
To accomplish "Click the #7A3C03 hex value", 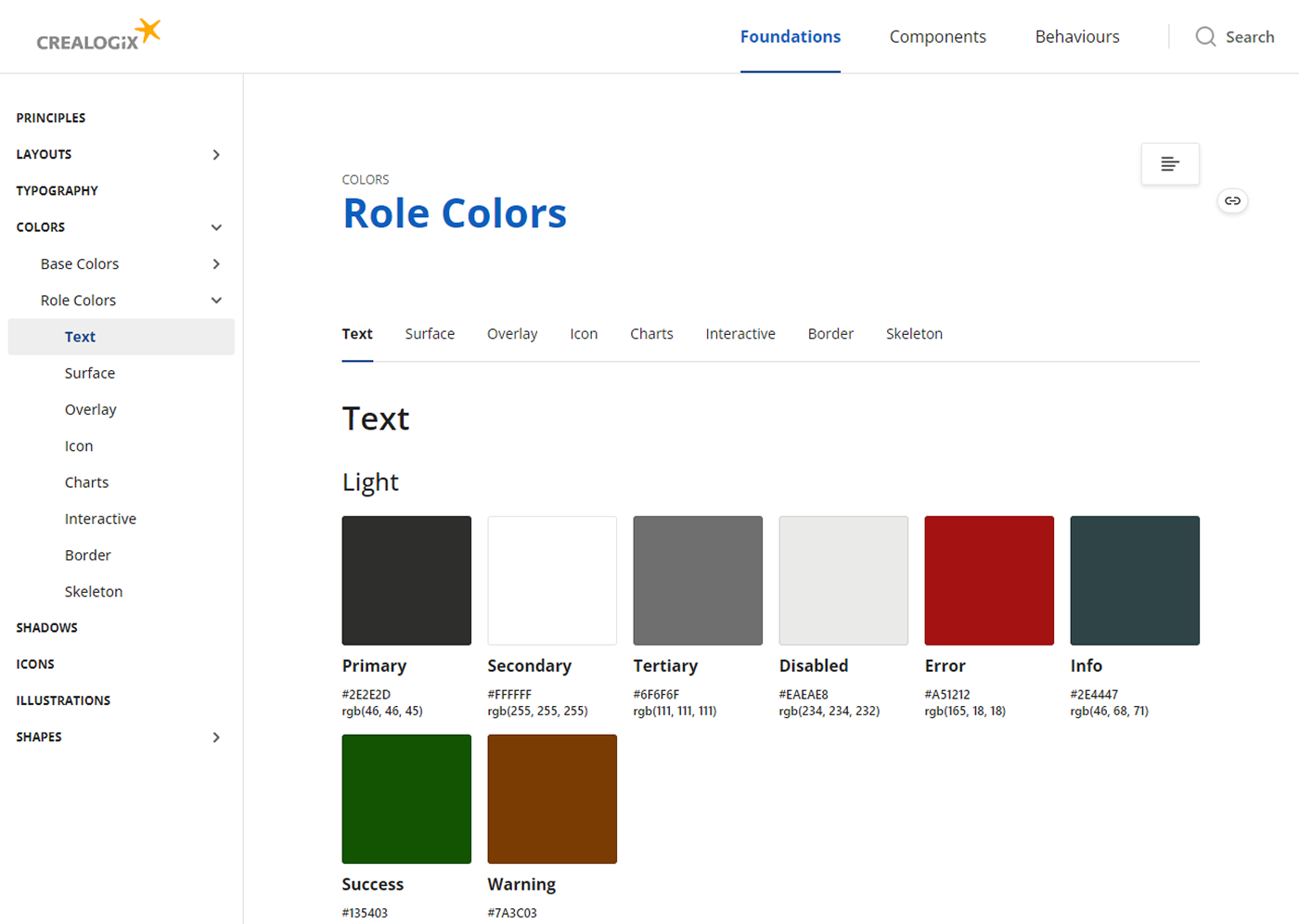I will (512, 914).
